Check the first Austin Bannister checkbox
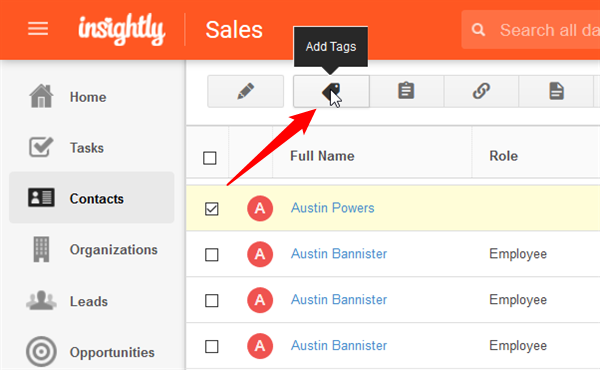The height and width of the screenshot is (370, 600). tap(212, 254)
